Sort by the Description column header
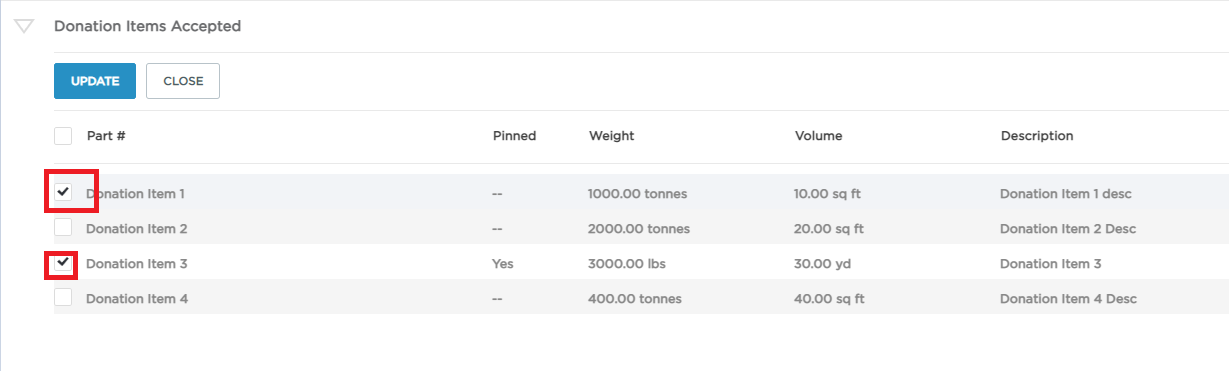The image size is (1229, 371). coord(1037,136)
